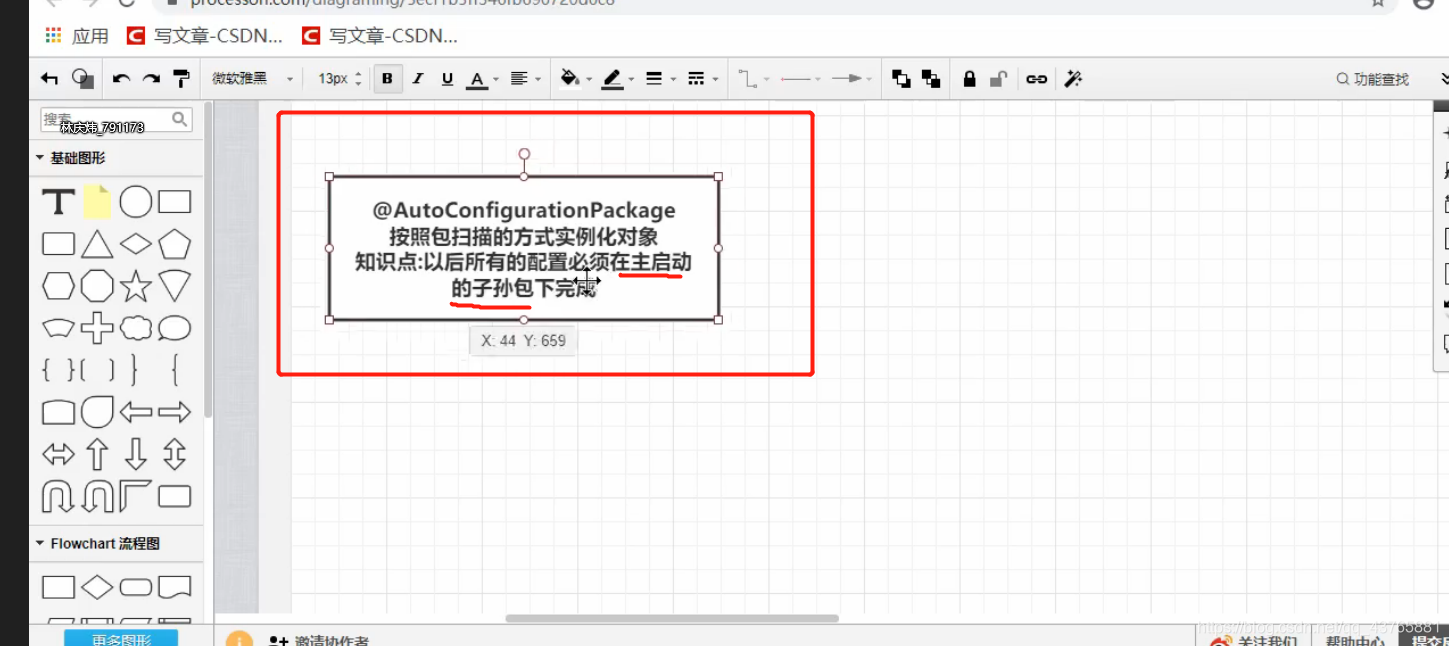
Task: Open 帮助中心 link
Action: coord(1355,640)
